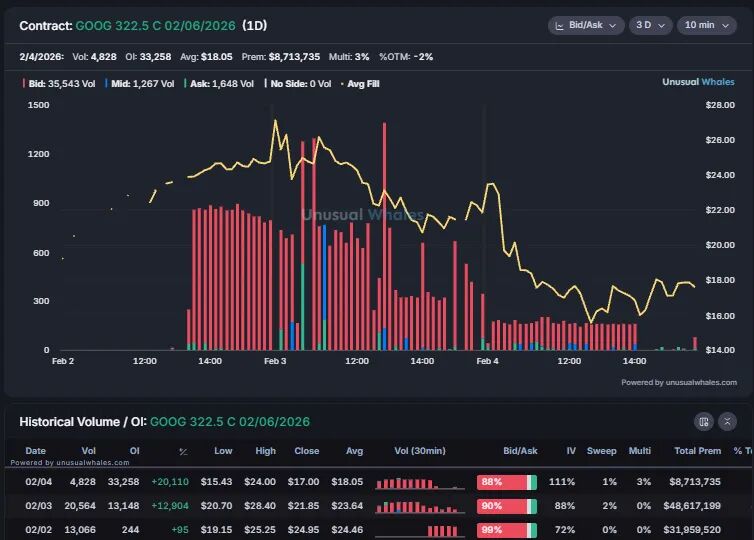This screenshot has height=540, width=754.
Task: Click the 88% bid/ask bar for 02/04
Action: (x=506, y=482)
